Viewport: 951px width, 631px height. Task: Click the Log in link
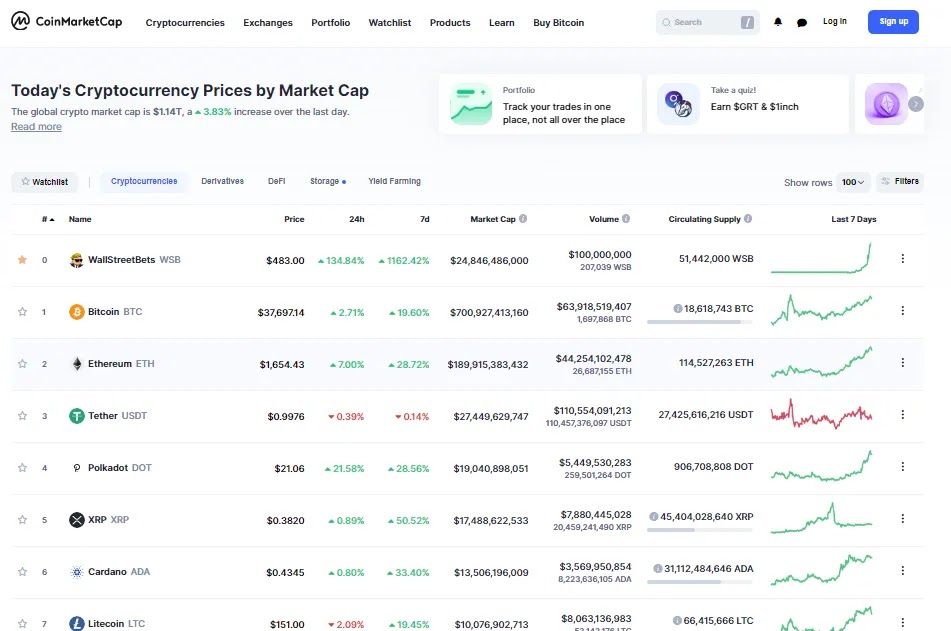coord(835,21)
